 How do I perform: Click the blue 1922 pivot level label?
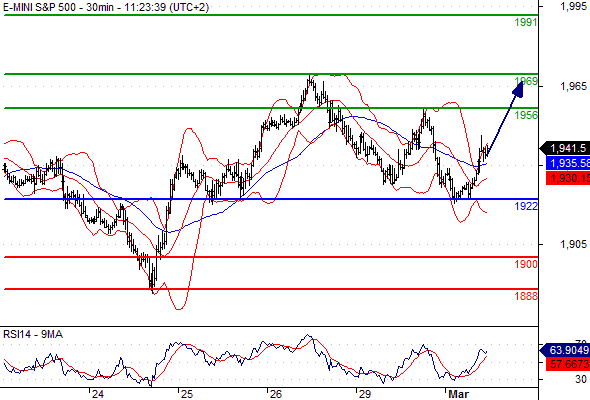(x=526, y=206)
